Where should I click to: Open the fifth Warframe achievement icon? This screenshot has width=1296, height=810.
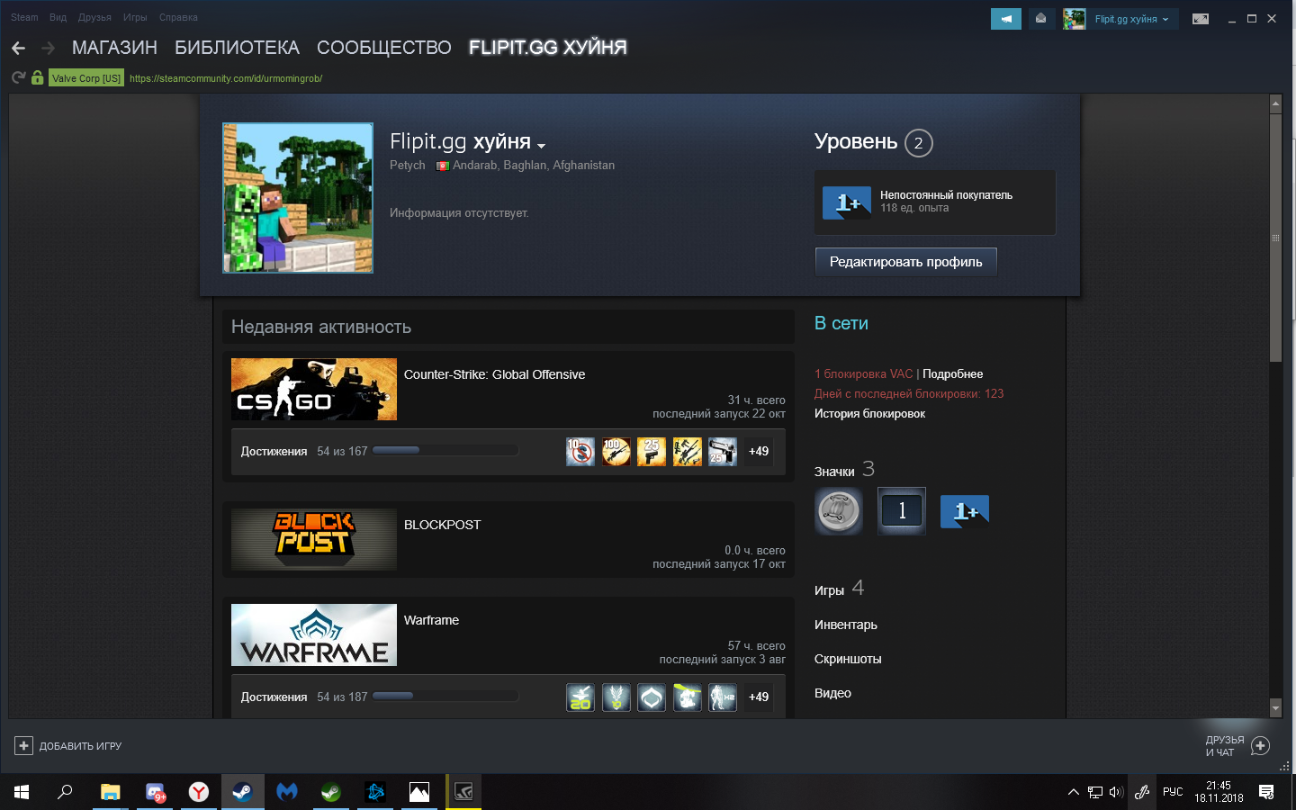722,697
